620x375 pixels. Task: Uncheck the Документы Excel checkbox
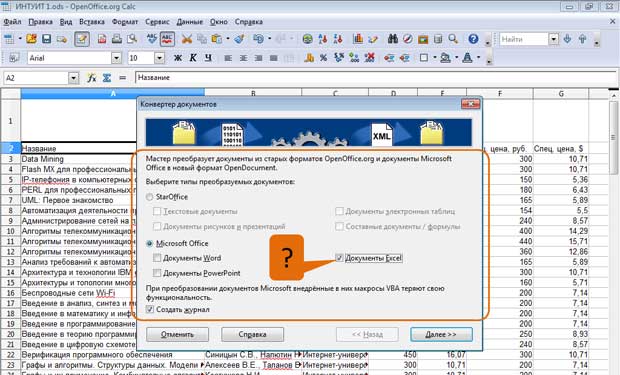pos(339,258)
